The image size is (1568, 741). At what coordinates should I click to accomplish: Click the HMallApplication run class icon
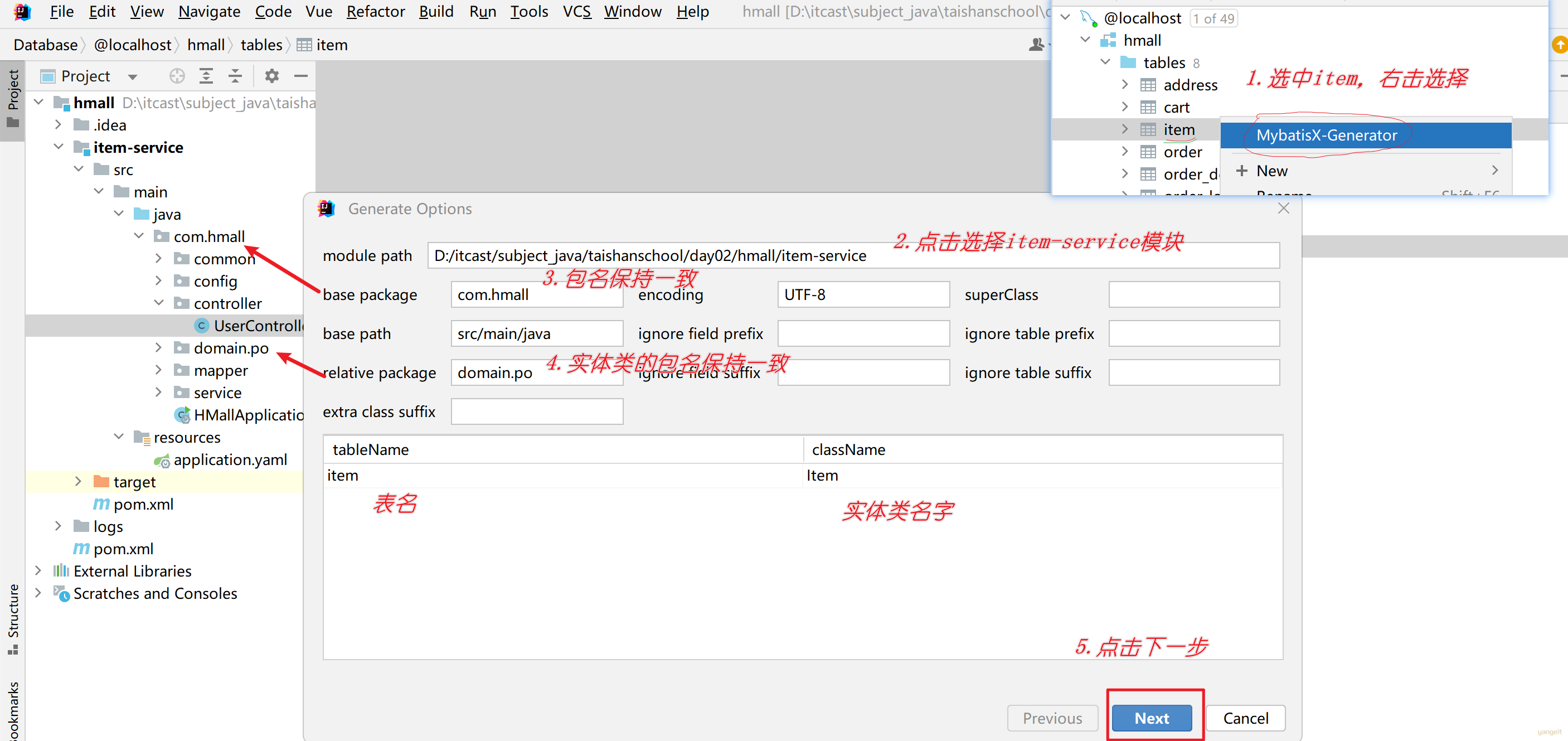pos(182,415)
